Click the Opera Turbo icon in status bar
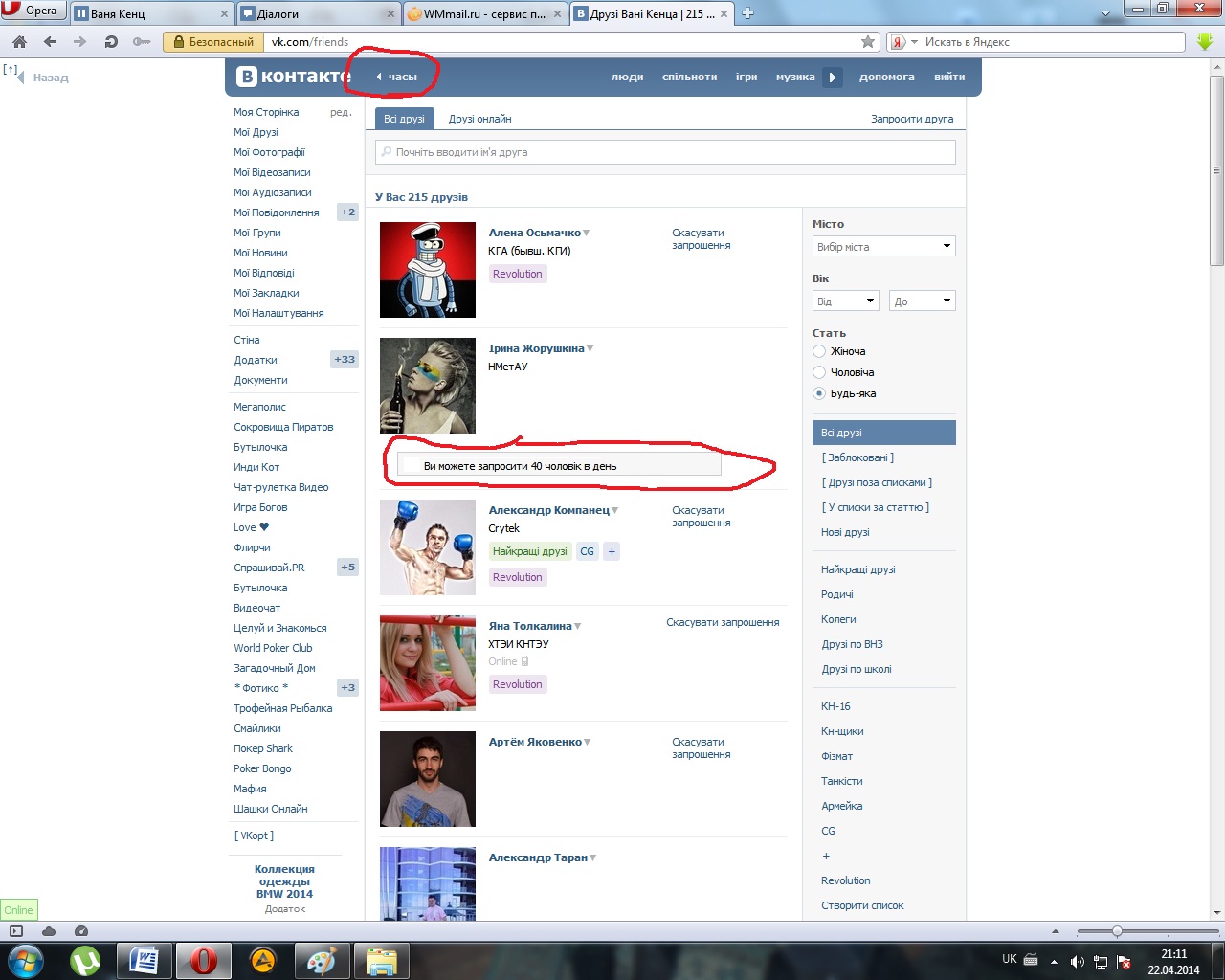The image size is (1225, 980). click(x=81, y=931)
